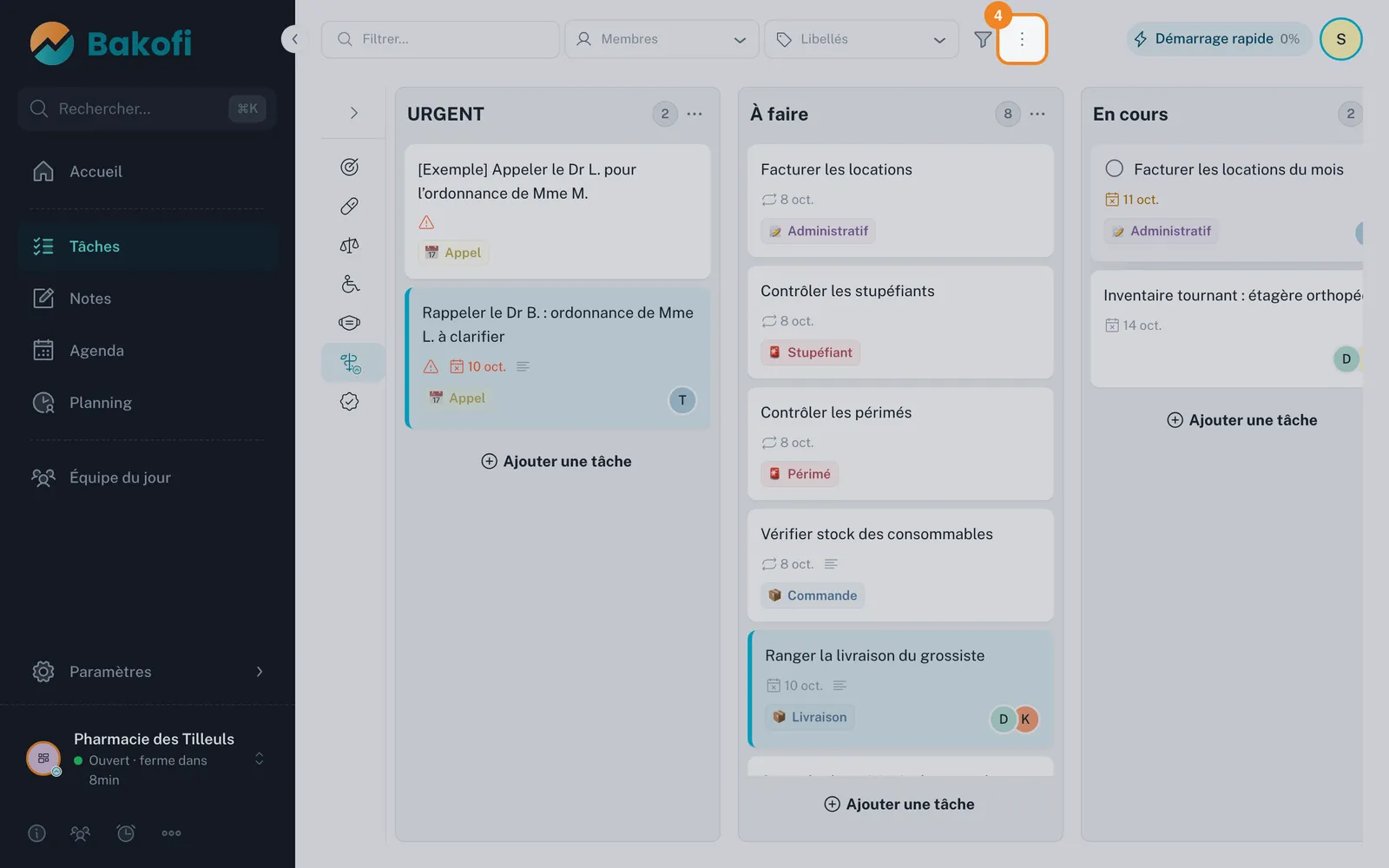Open the URGENT column options menu
This screenshot has height=868, width=1389.
click(x=694, y=114)
